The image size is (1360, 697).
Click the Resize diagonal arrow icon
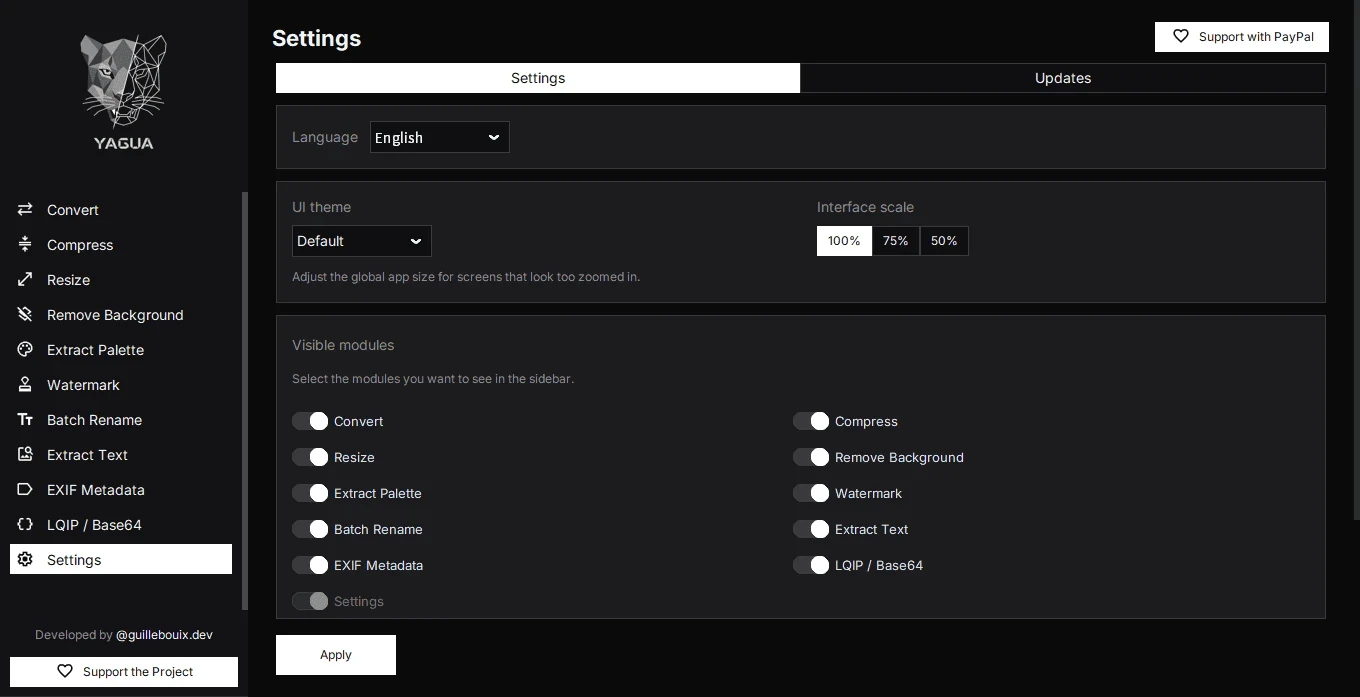coord(25,280)
